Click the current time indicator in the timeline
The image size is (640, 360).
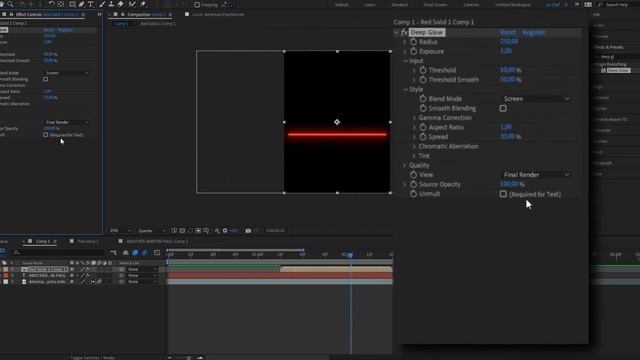pos(350,255)
